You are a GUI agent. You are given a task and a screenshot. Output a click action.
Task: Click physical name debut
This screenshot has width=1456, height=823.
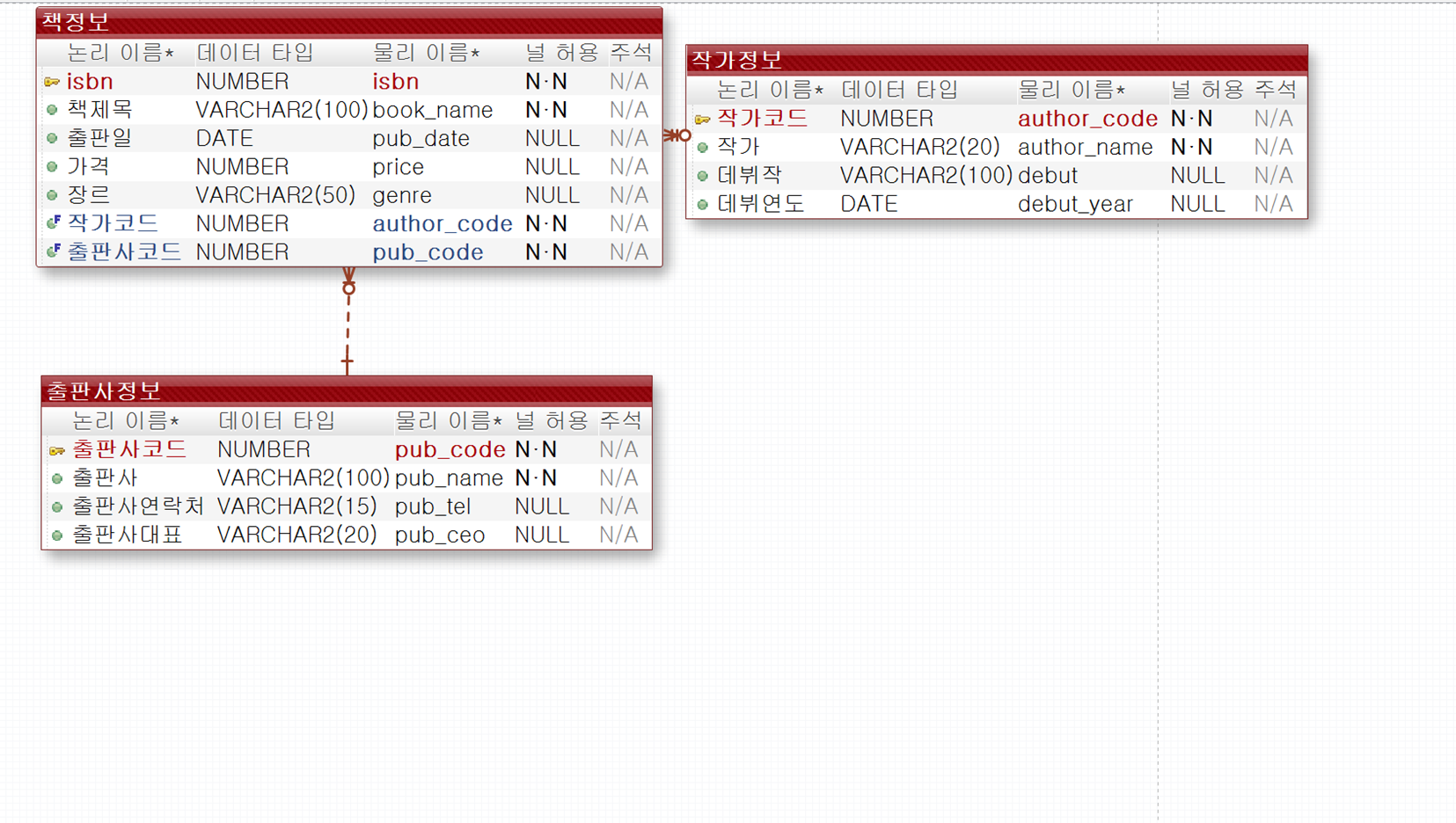click(1048, 176)
